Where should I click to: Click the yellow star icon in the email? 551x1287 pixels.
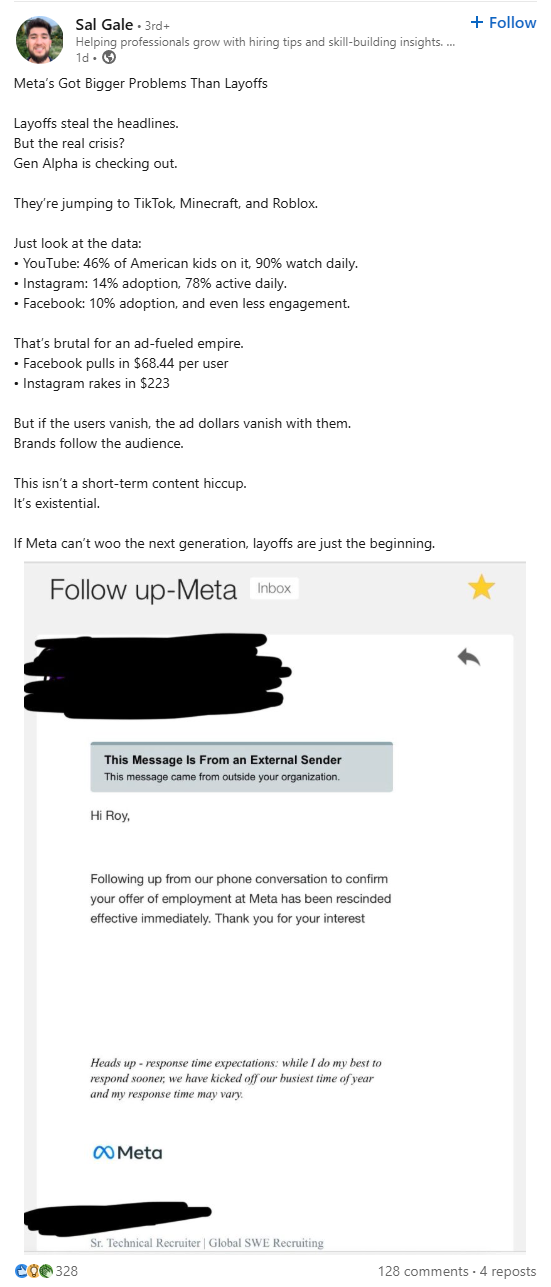(481, 588)
